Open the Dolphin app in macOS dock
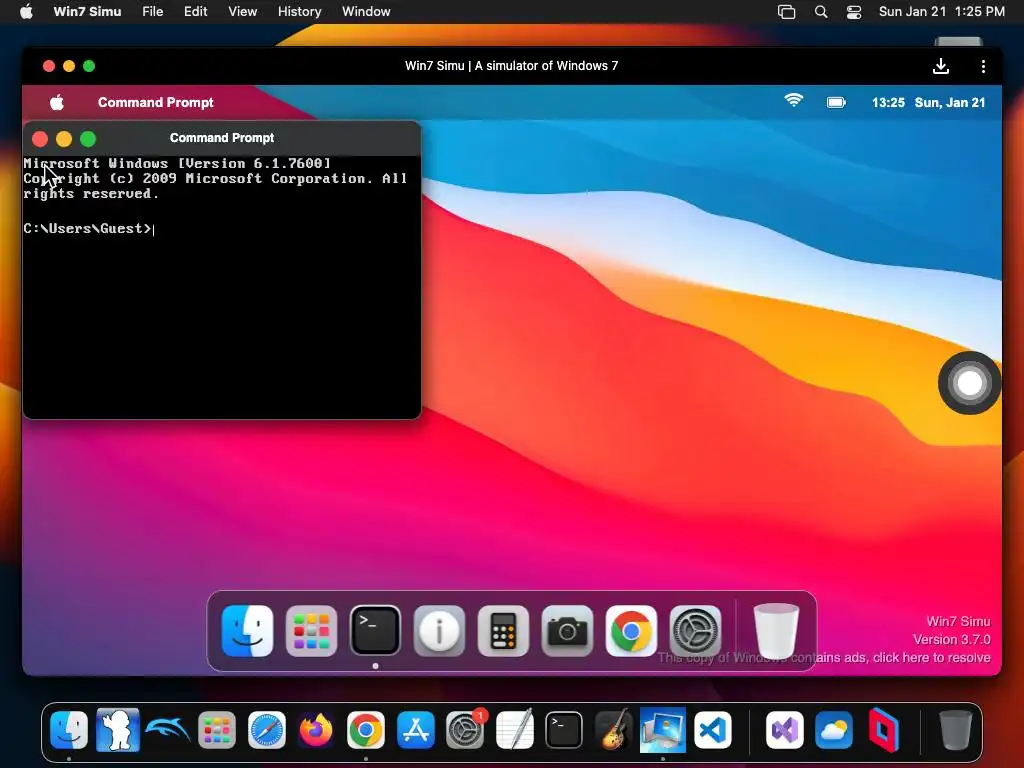 pos(168,729)
